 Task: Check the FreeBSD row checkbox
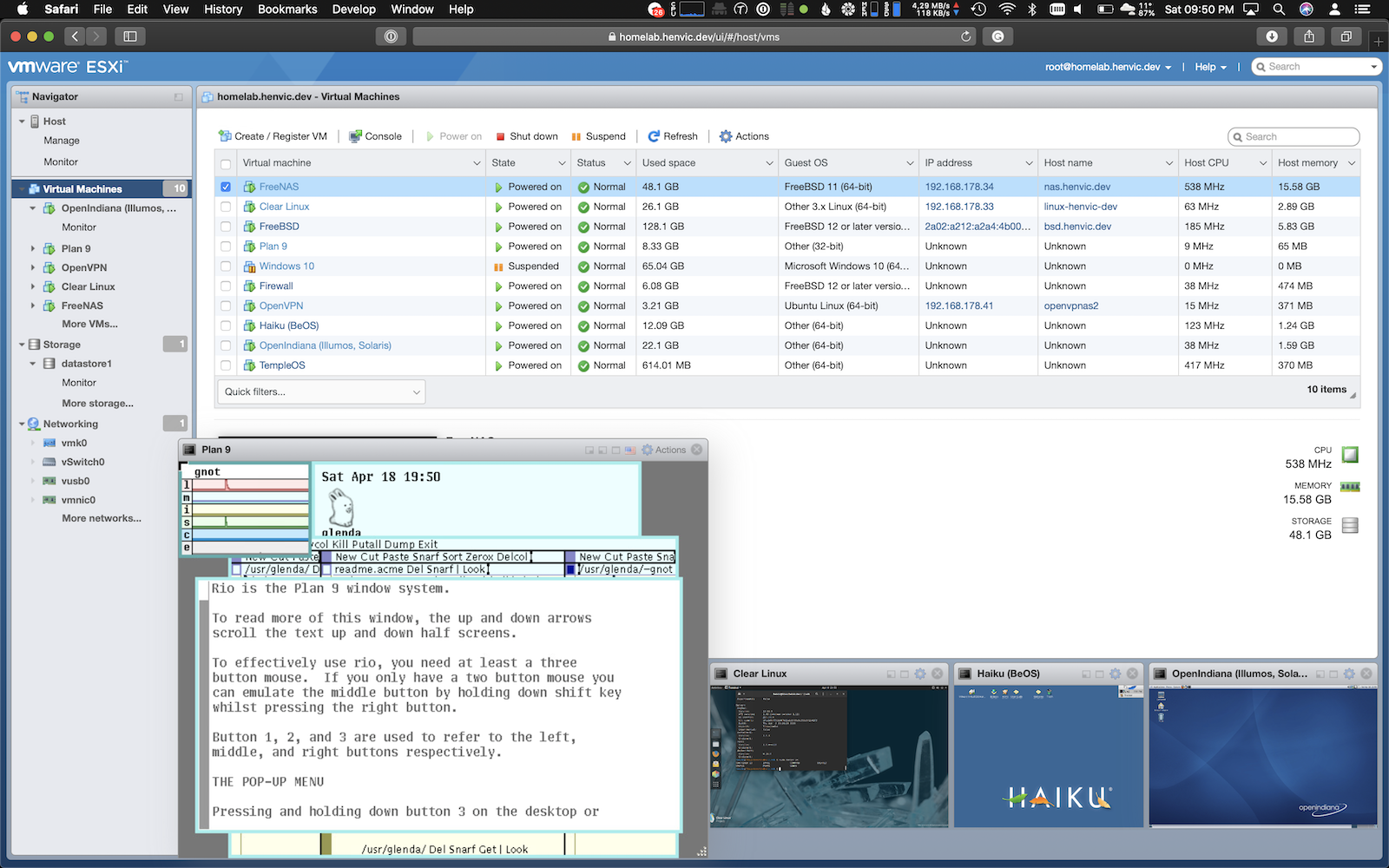[x=226, y=227]
